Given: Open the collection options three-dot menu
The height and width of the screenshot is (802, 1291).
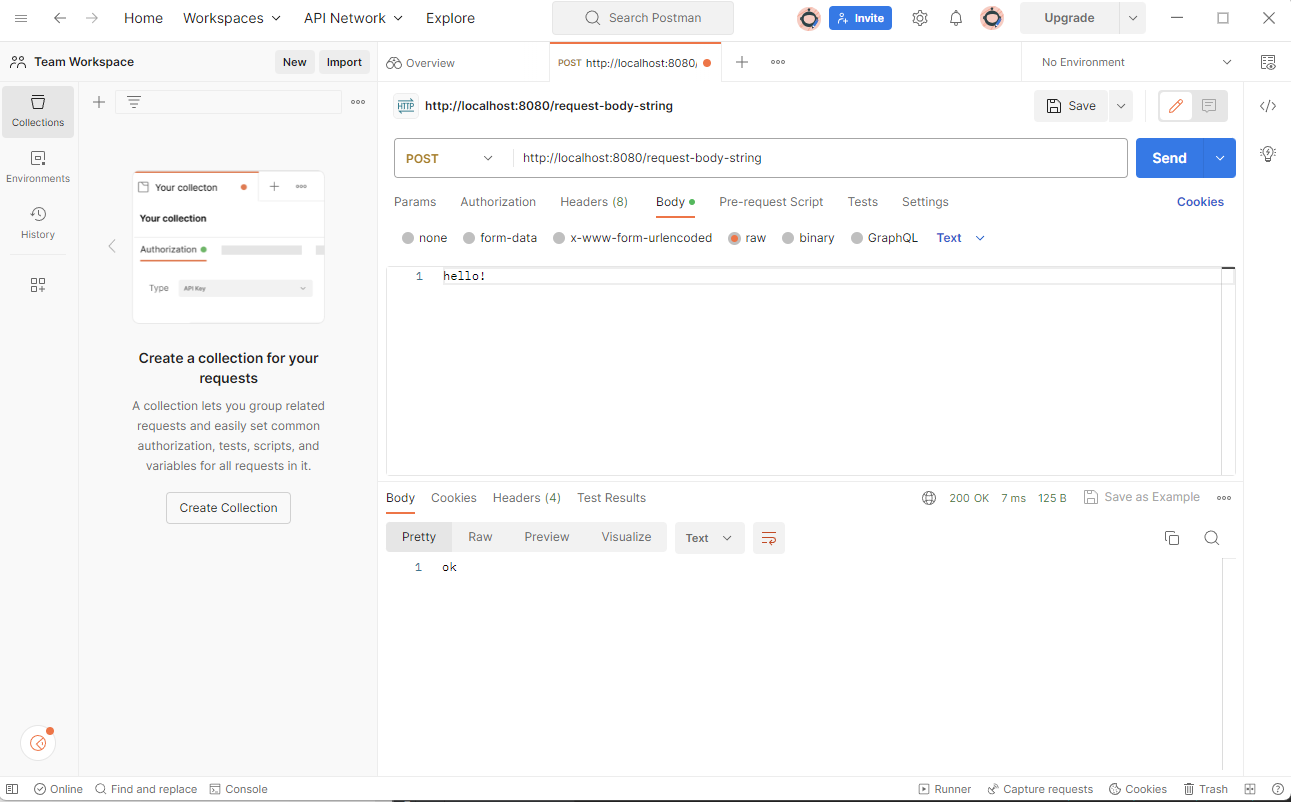Looking at the screenshot, I should (358, 102).
